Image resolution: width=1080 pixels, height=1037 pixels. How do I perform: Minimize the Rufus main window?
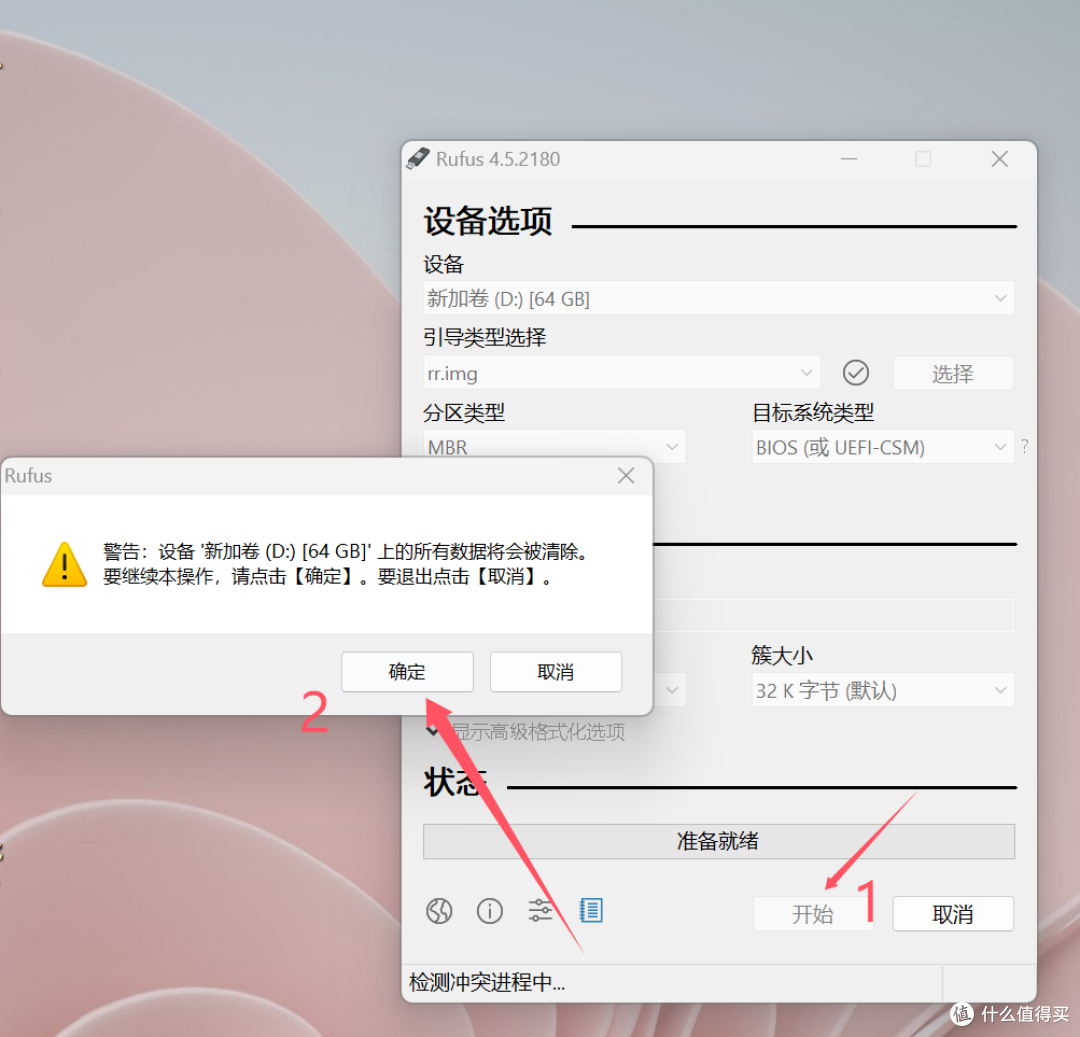tap(849, 159)
